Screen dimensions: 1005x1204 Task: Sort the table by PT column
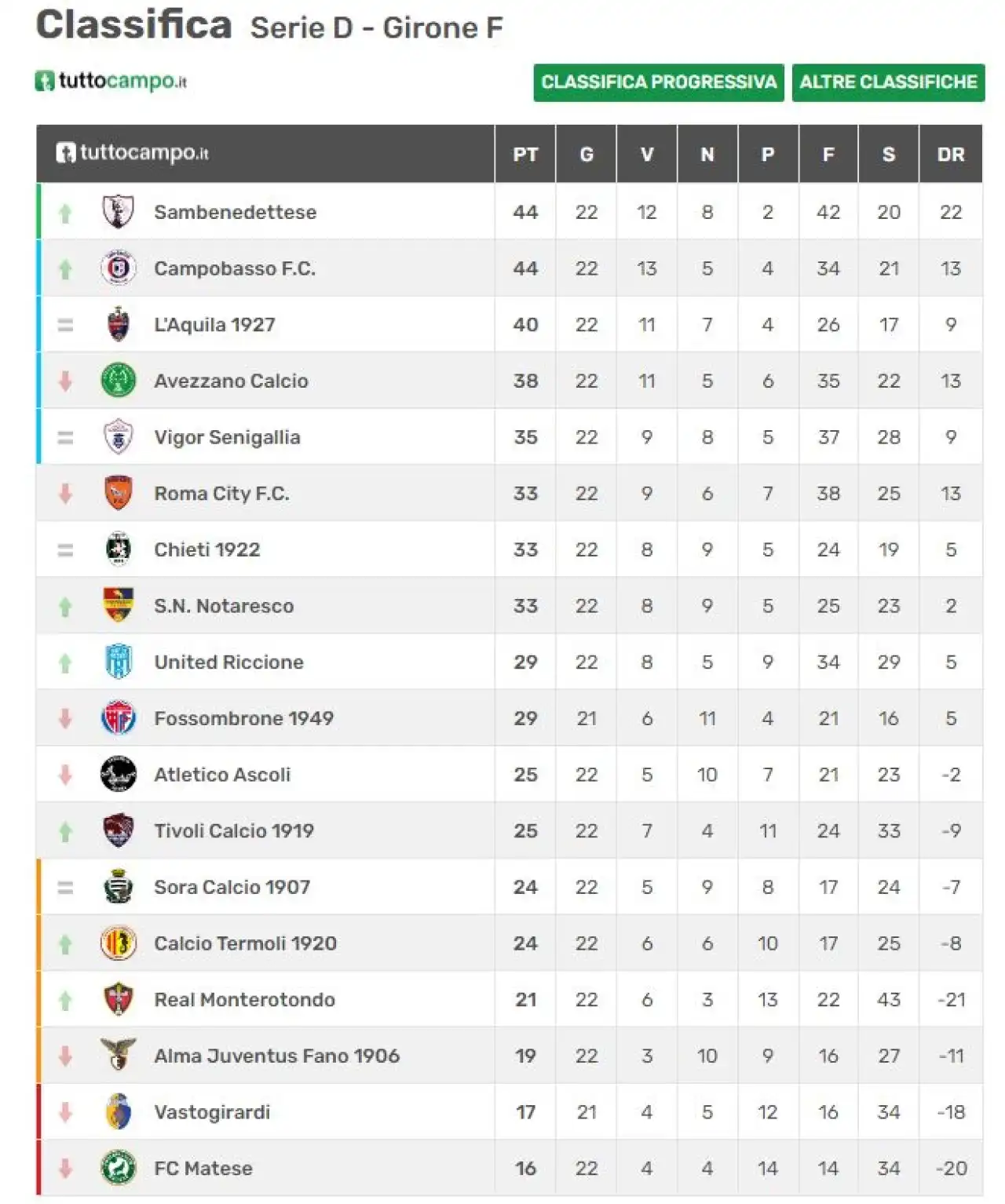coord(525,155)
